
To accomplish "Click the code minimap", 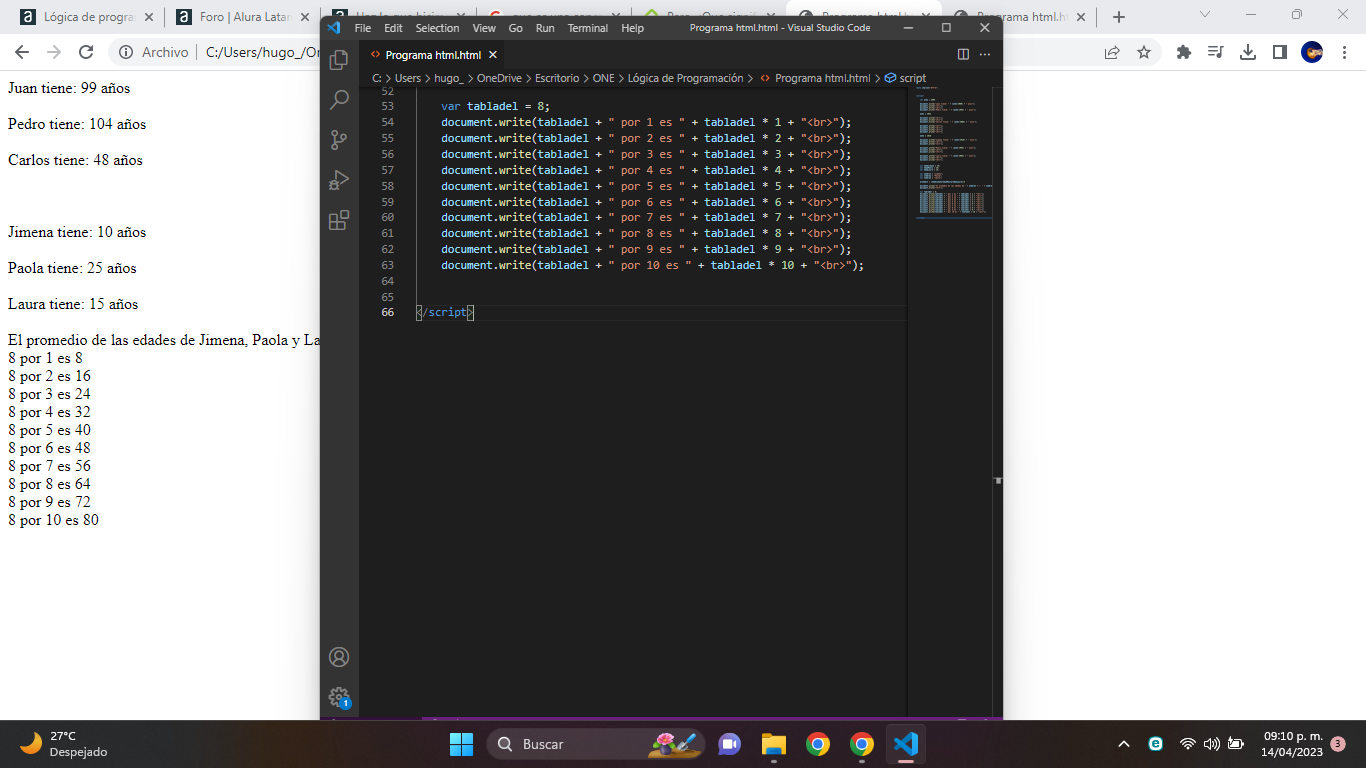I will [x=951, y=152].
